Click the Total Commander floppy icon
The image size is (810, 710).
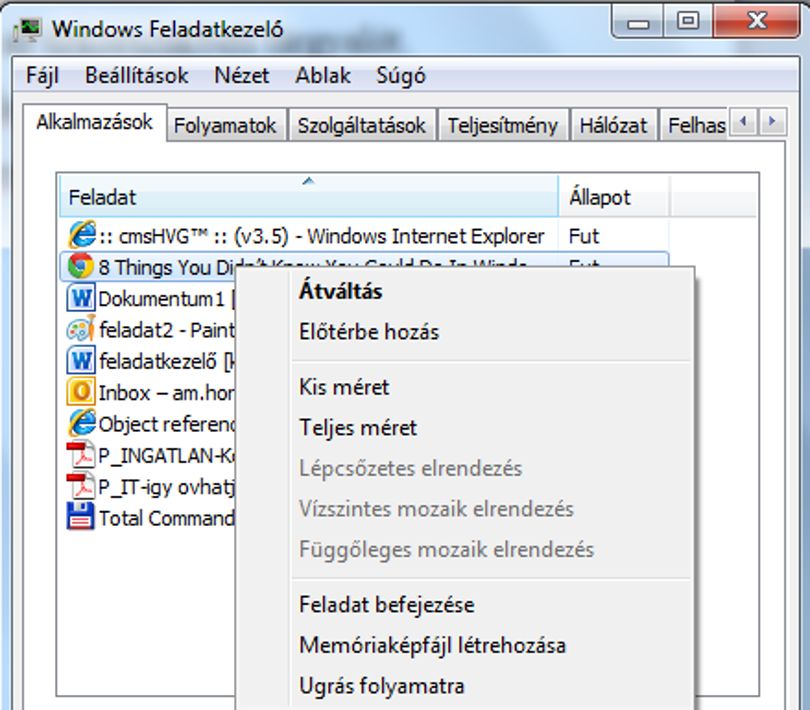(81, 517)
